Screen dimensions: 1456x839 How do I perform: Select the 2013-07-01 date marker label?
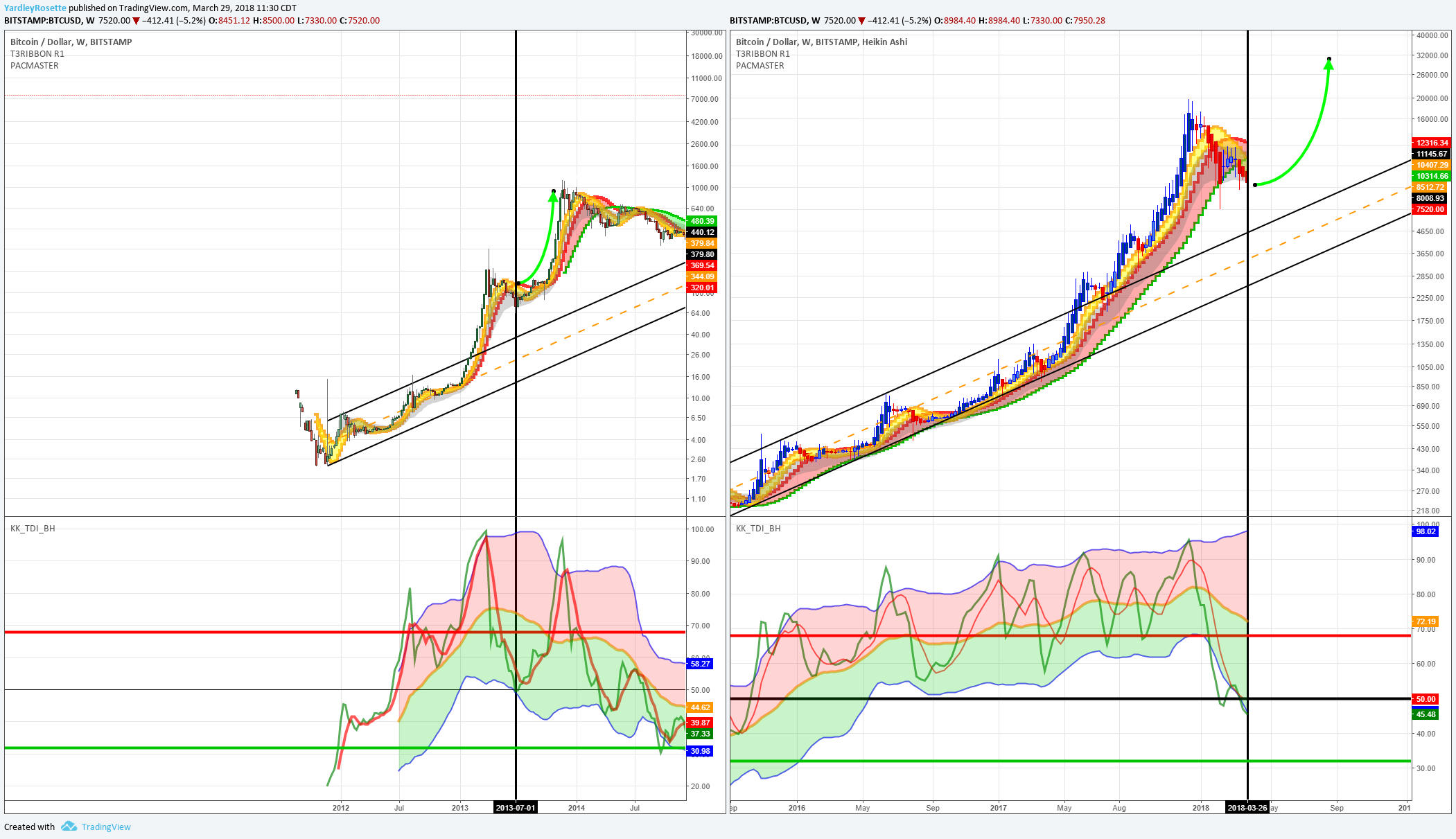515,807
